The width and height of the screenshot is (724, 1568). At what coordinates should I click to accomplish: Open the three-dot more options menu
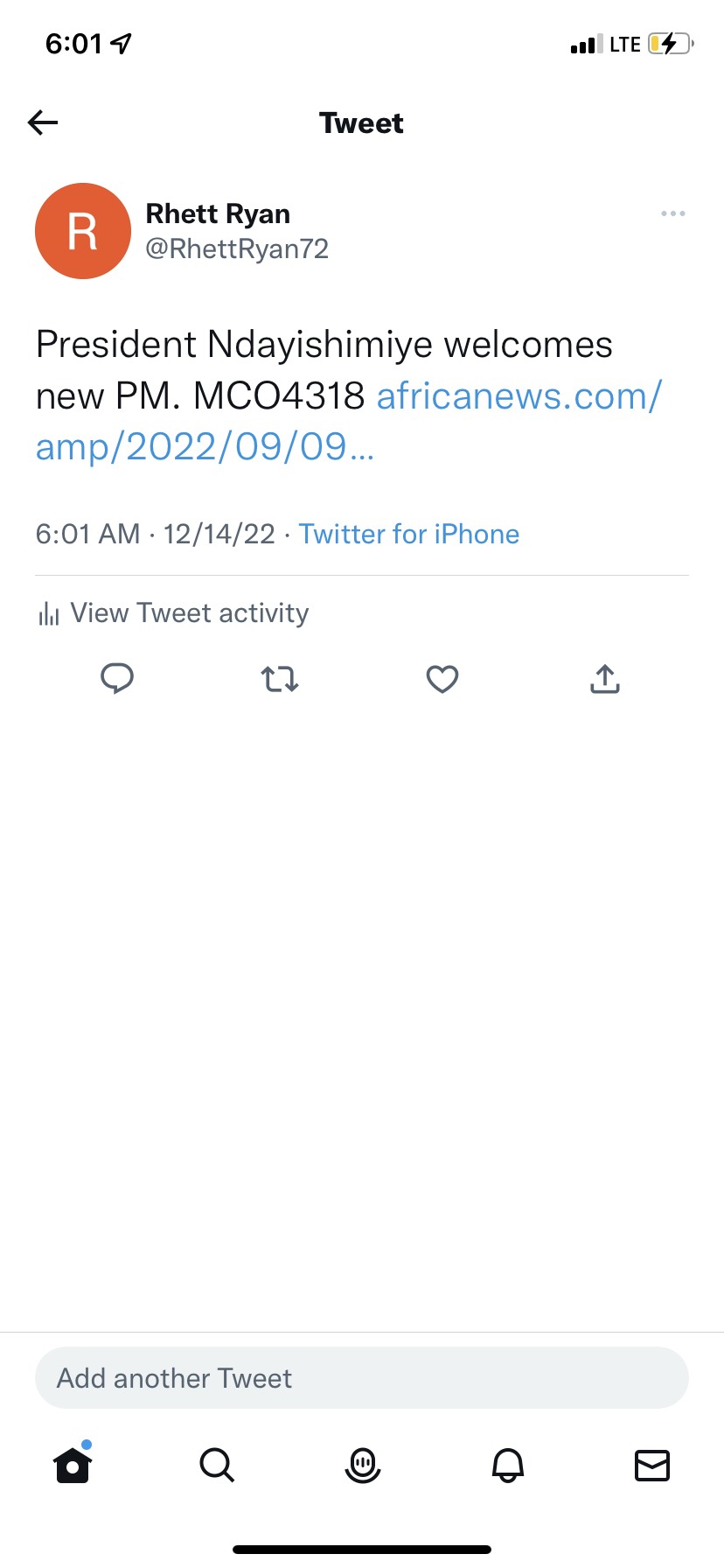(672, 213)
